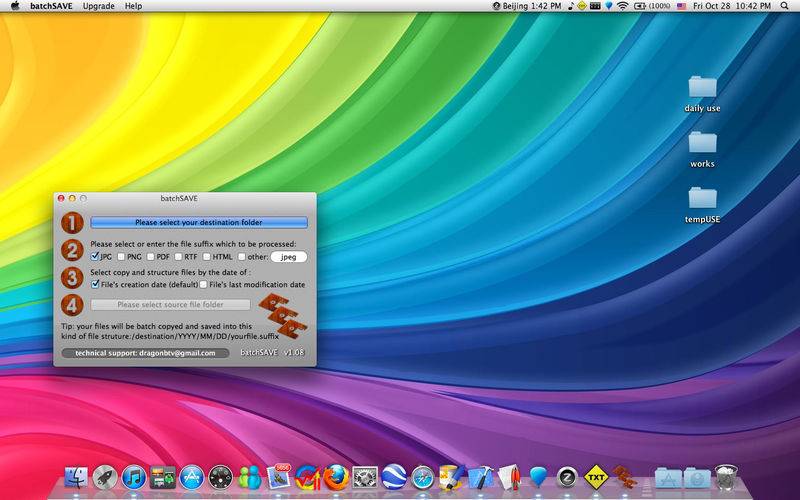Click the batchSAVE logo in window
Screen dimensions: 800x500
coord(283,316)
